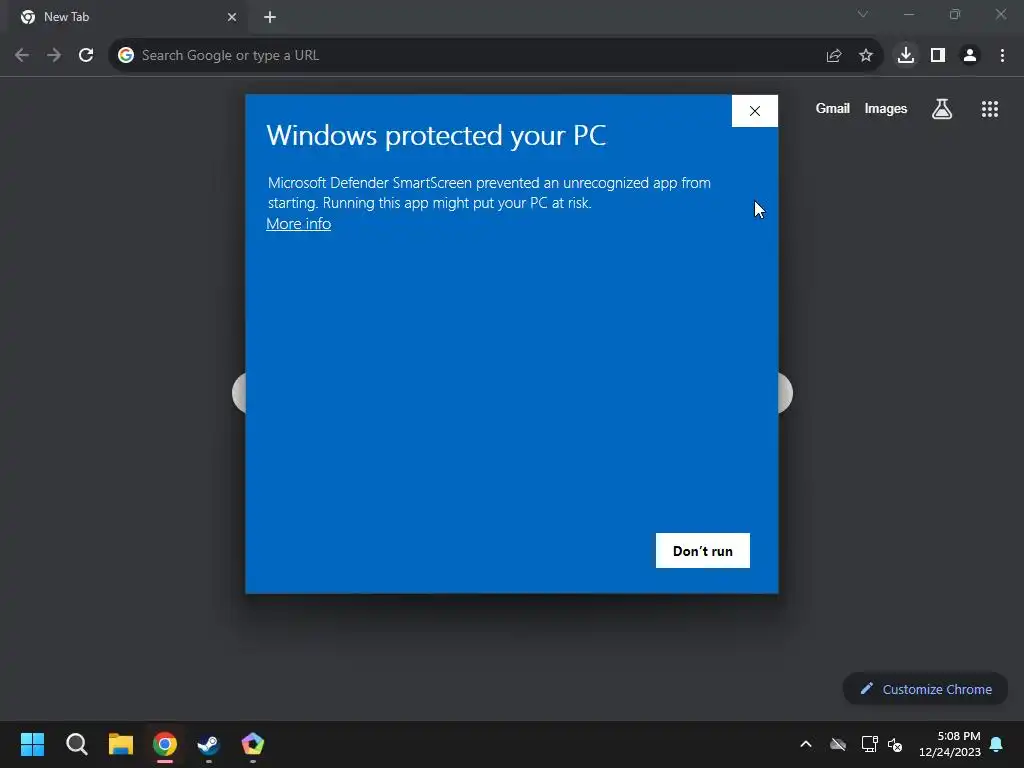This screenshot has width=1024, height=768.
Task: Open Steam from the taskbar
Action: (209, 744)
